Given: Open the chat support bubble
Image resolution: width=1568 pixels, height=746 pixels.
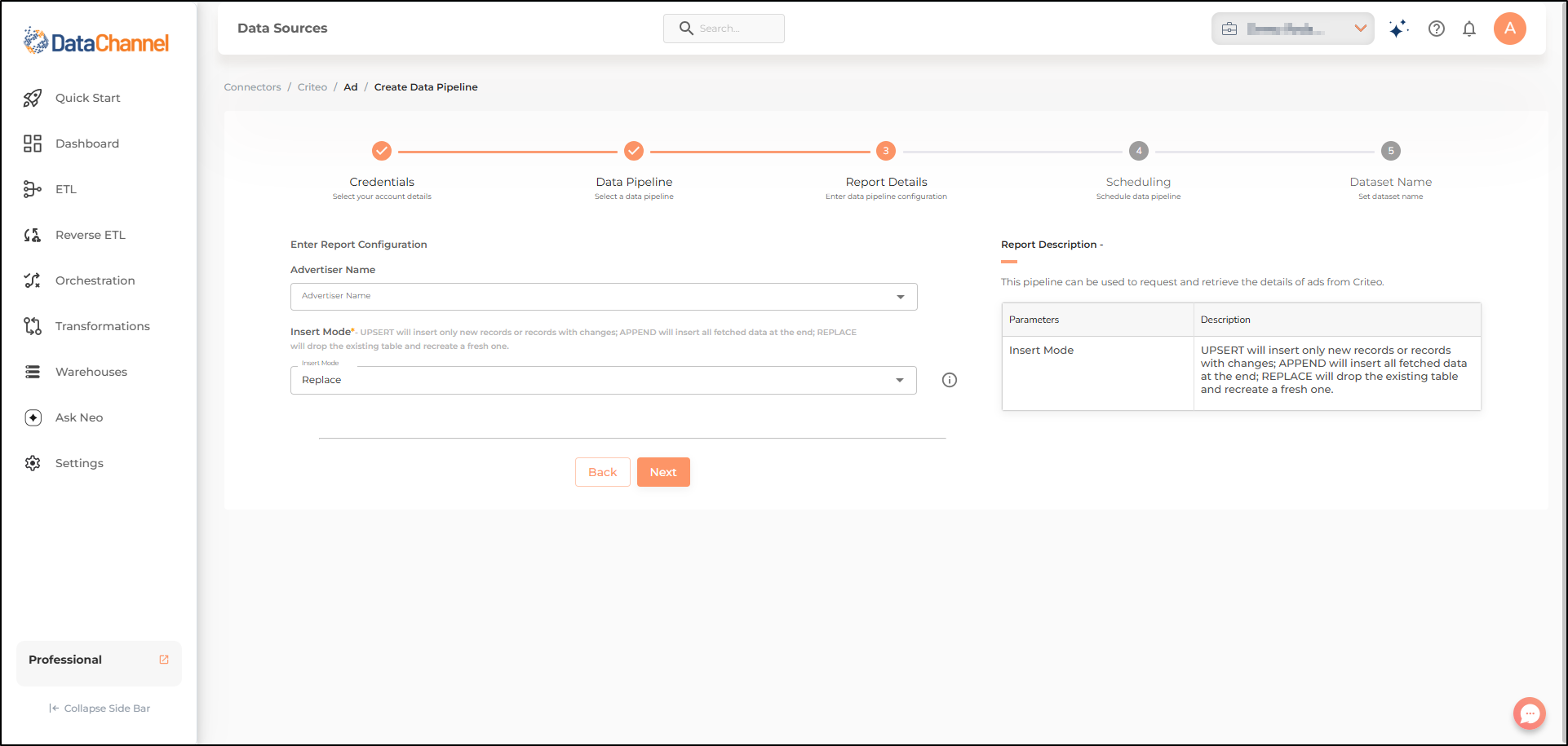Looking at the screenshot, I should (1530, 713).
